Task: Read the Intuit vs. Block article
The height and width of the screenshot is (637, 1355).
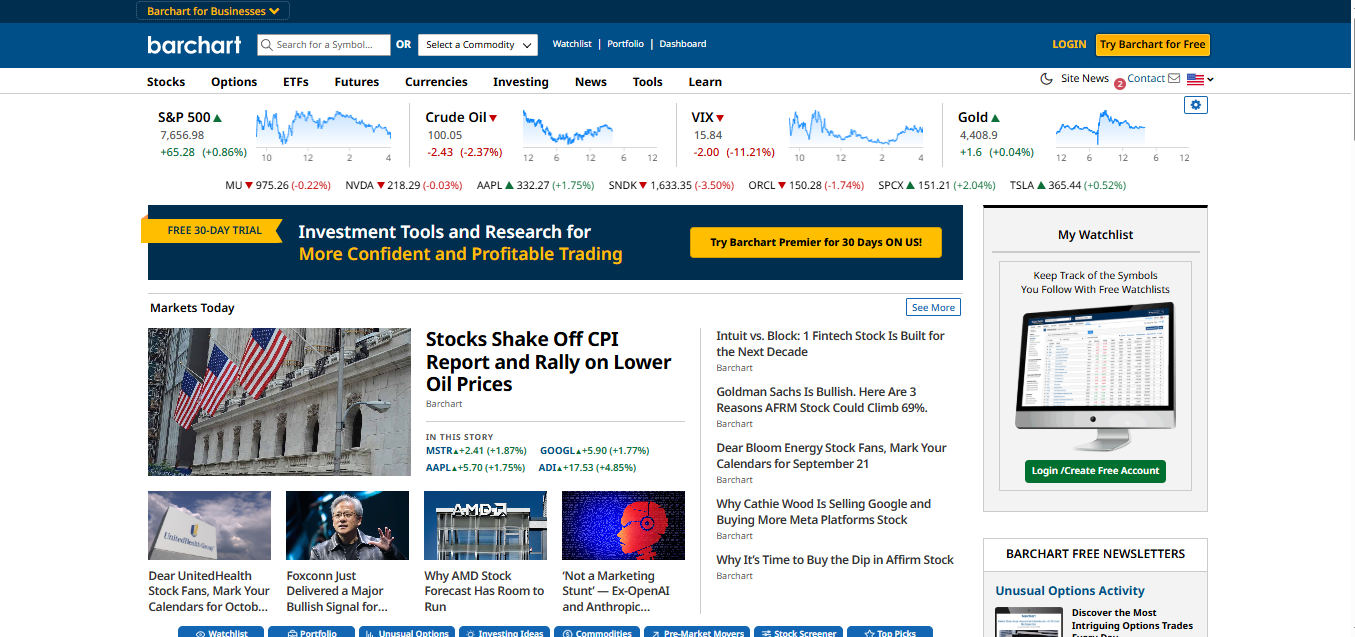Action: (x=830, y=344)
